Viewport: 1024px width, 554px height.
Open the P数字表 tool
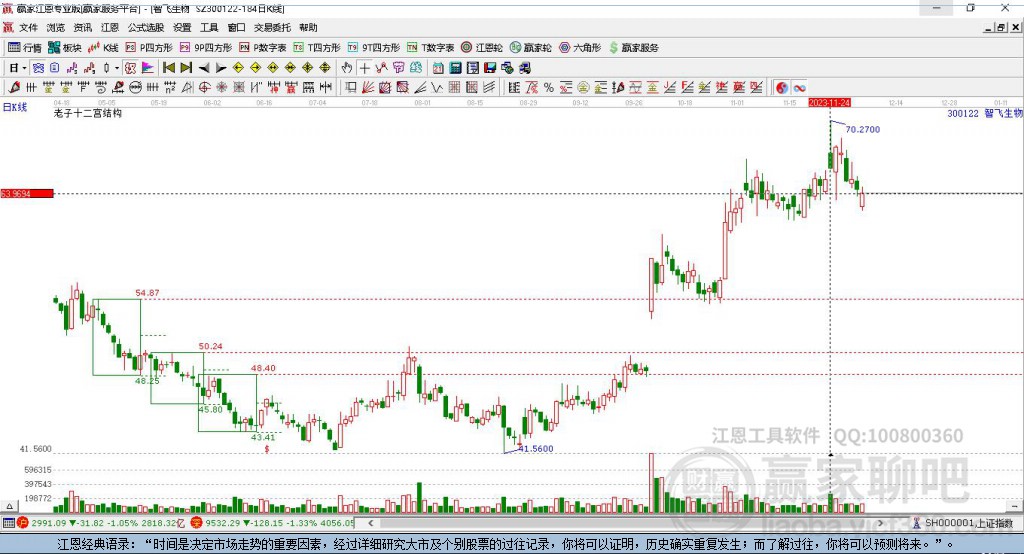263,48
